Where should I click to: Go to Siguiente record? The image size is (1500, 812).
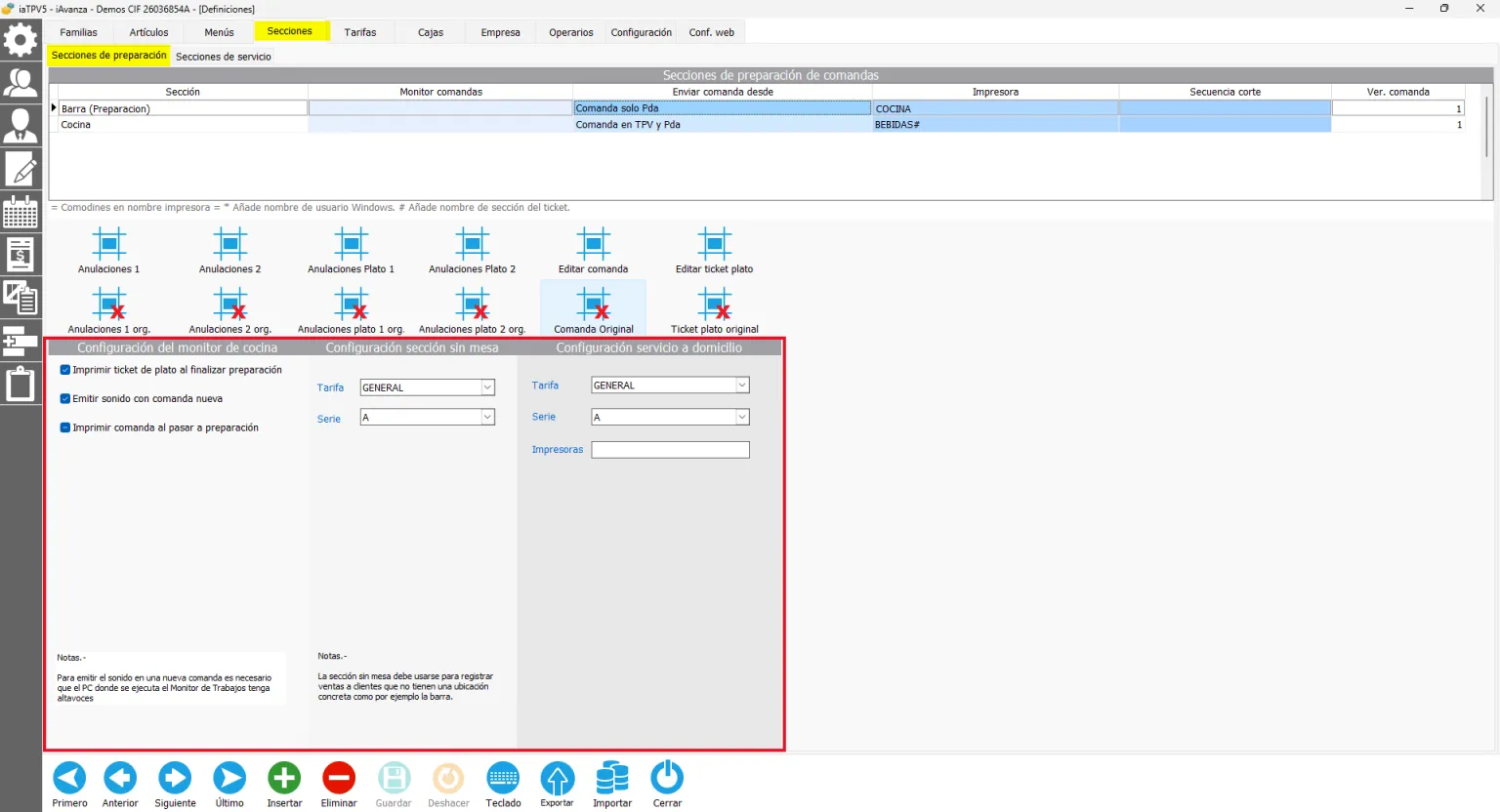coord(175,785)
